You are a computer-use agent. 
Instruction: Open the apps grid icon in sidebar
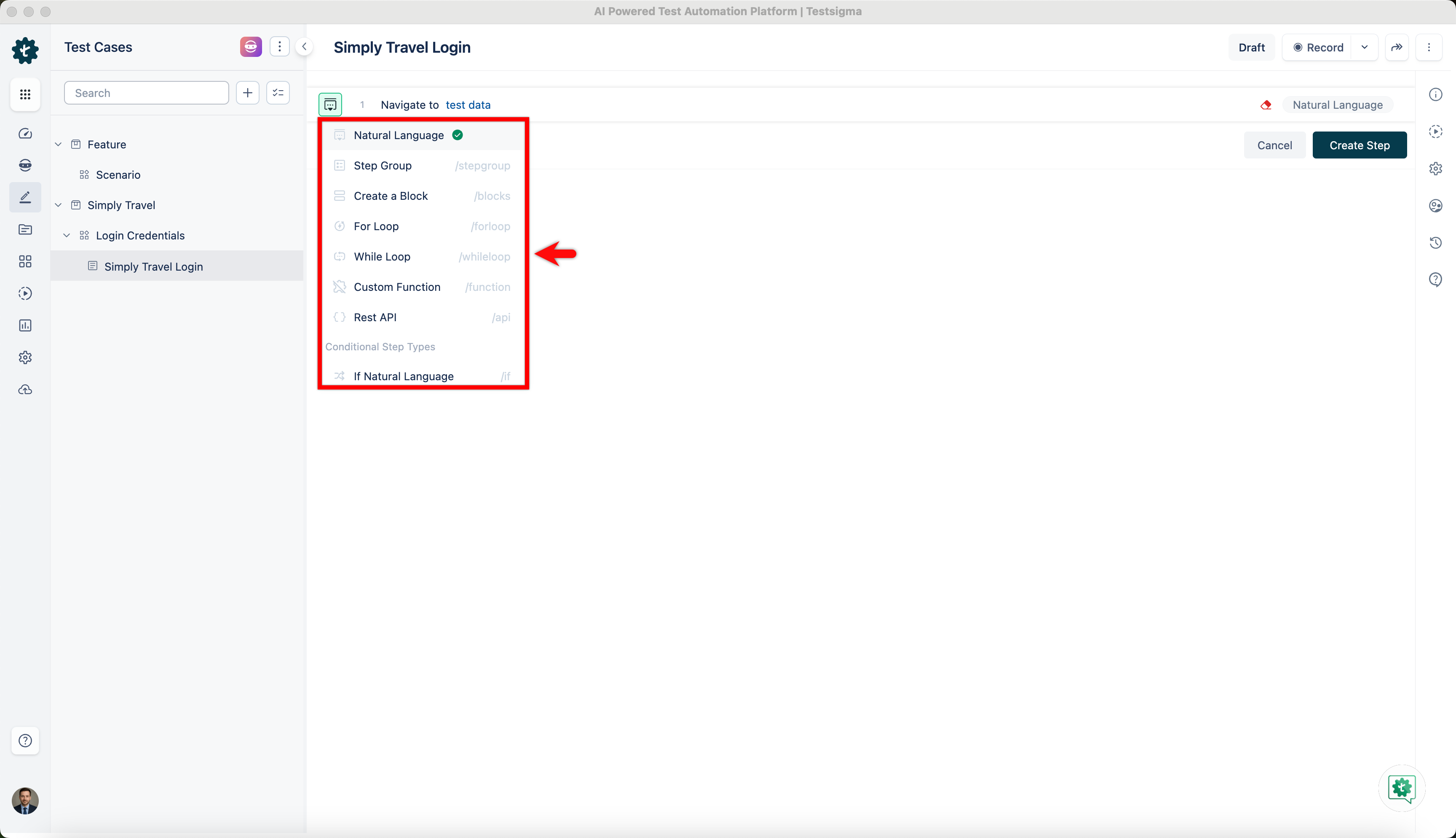coord(25,94)
